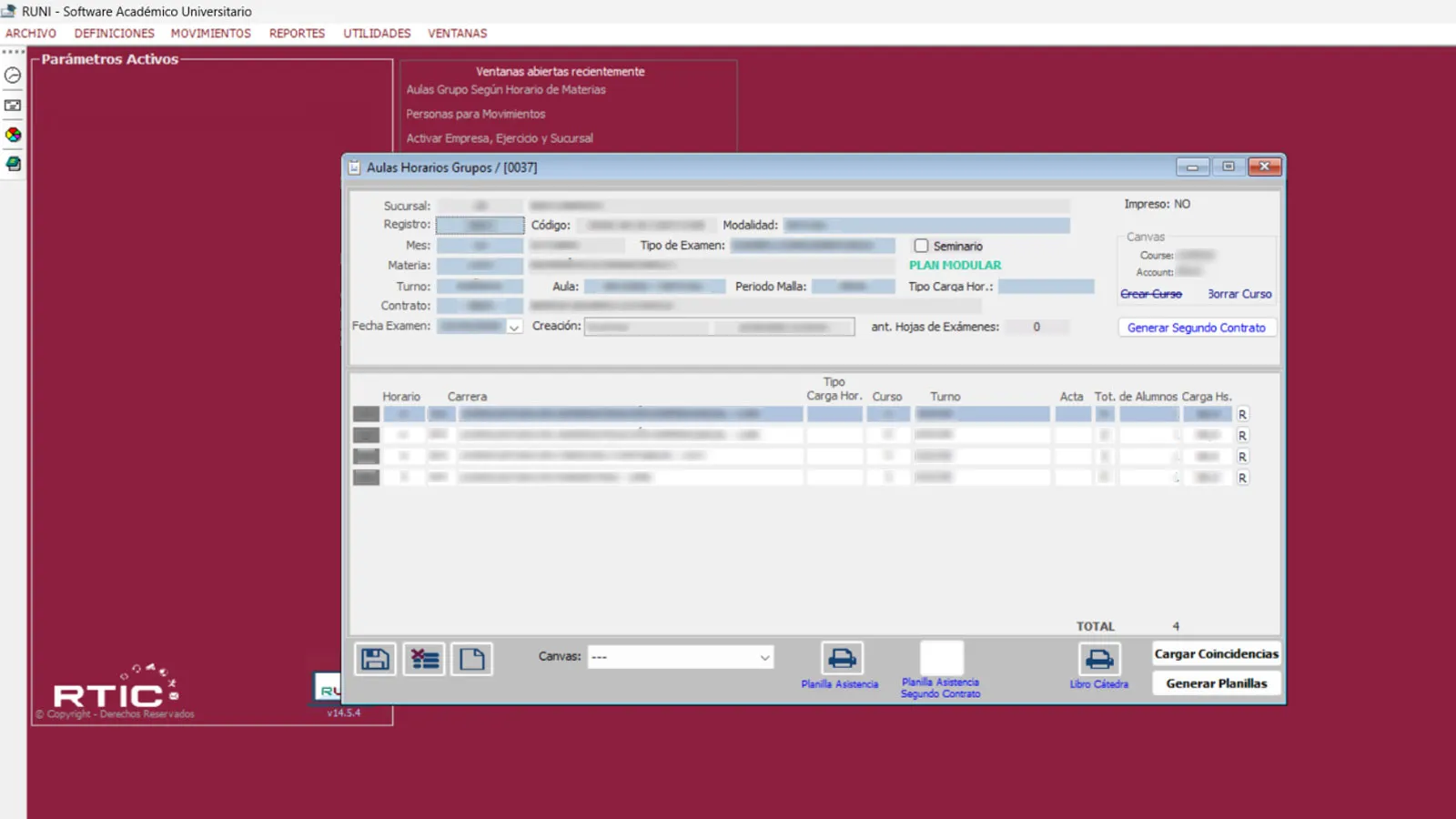
Task: Click the Planilla Asistencia label link
Action: (x=840, y=684)
